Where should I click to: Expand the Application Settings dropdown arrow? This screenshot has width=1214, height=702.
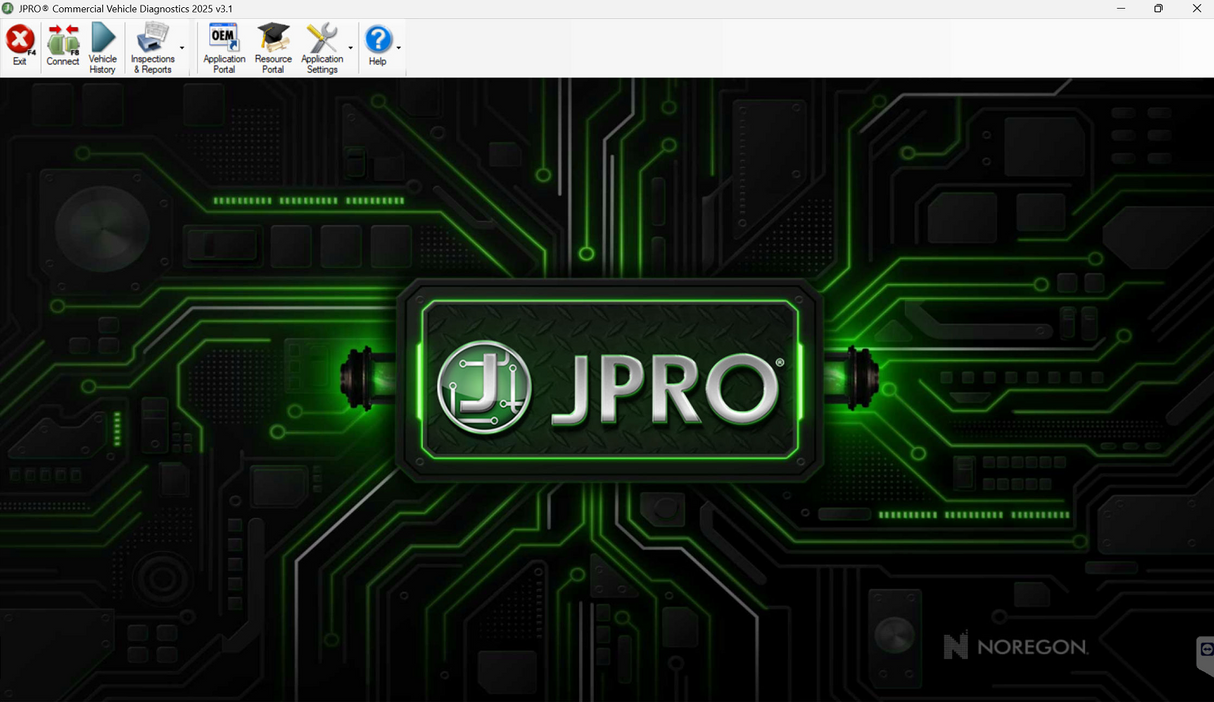tap(351, 48)
